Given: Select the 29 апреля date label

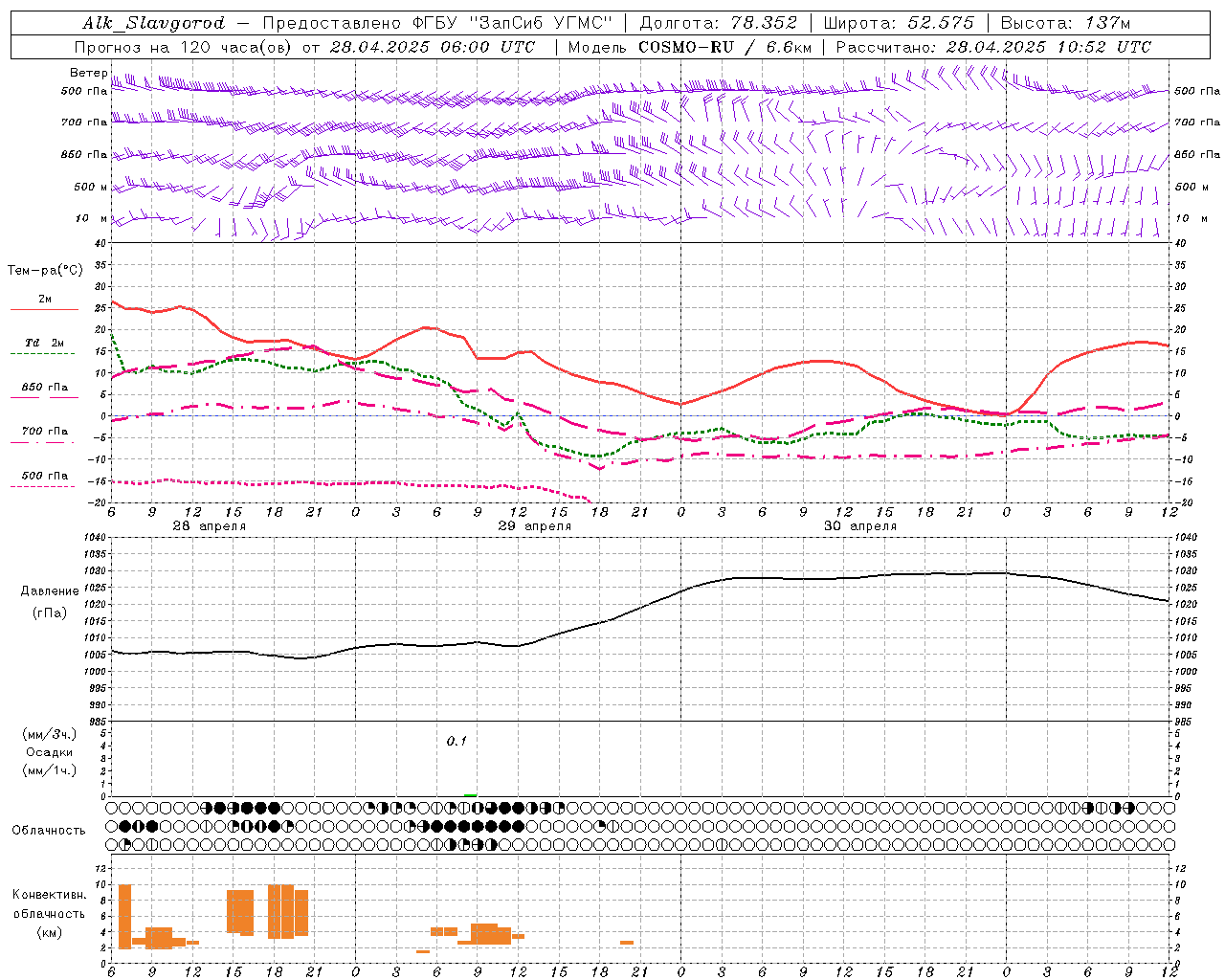Looking at the screenshot, I should click(535, 525).
